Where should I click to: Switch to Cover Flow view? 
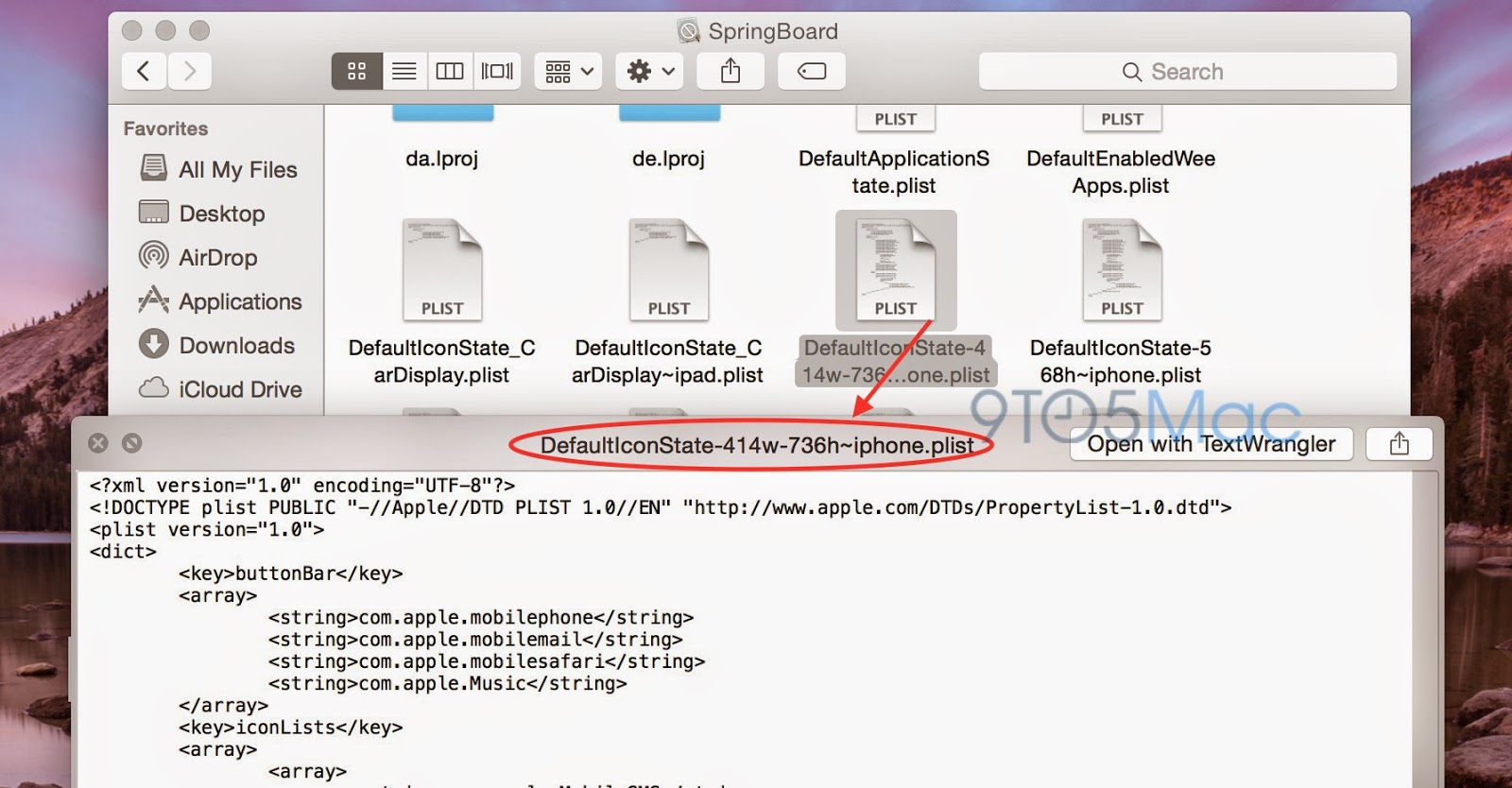[x=497, y=71]
